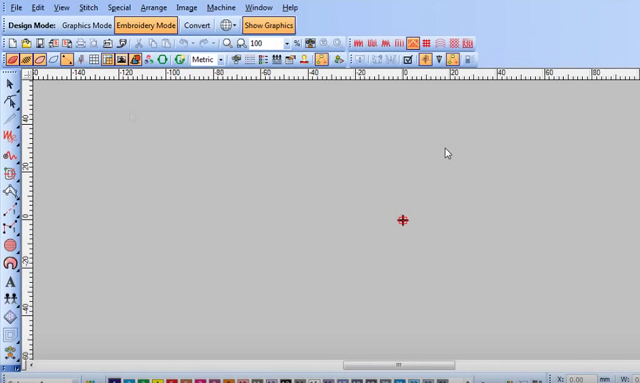Expand the globe icon dropdown arrow
This screenshot has width=640, height=383.
pyautogui.click(x=235, y=25)
